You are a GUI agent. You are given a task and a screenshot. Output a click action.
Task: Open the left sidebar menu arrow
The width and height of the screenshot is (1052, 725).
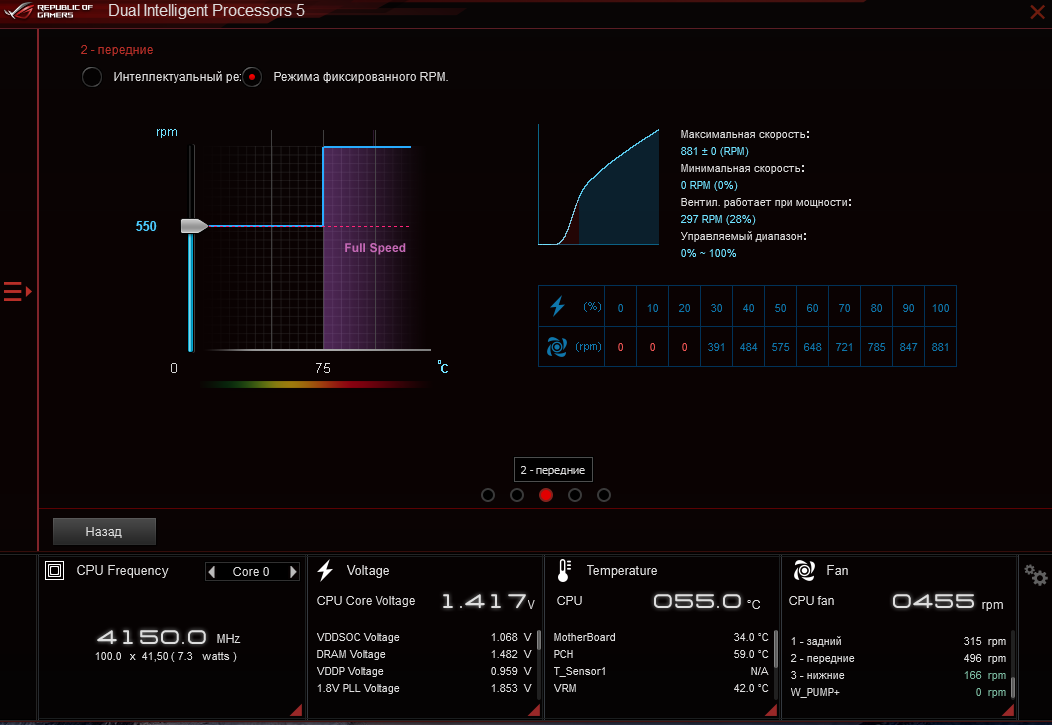17,291
